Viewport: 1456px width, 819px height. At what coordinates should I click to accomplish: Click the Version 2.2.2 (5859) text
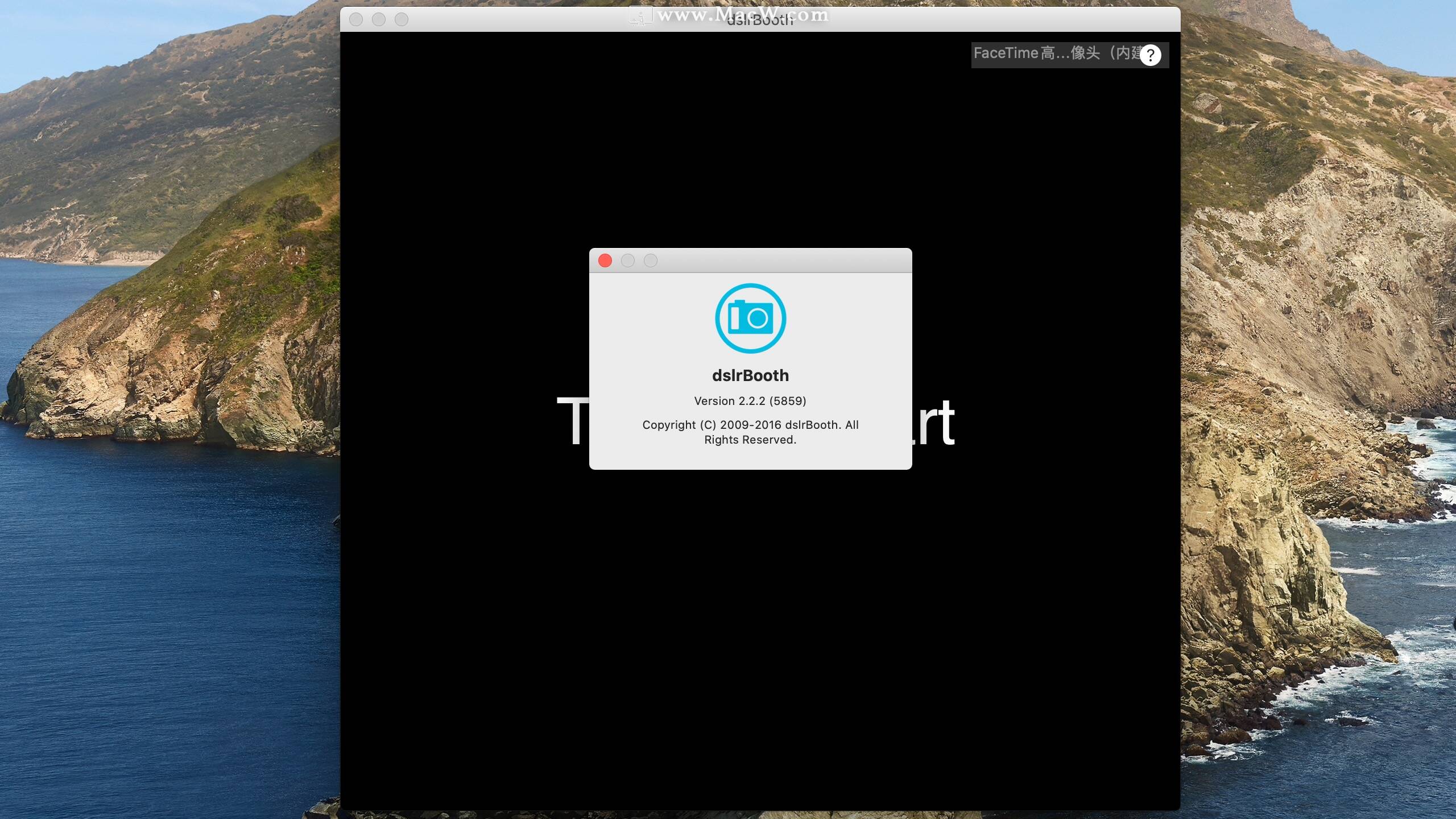coord(750,401)
